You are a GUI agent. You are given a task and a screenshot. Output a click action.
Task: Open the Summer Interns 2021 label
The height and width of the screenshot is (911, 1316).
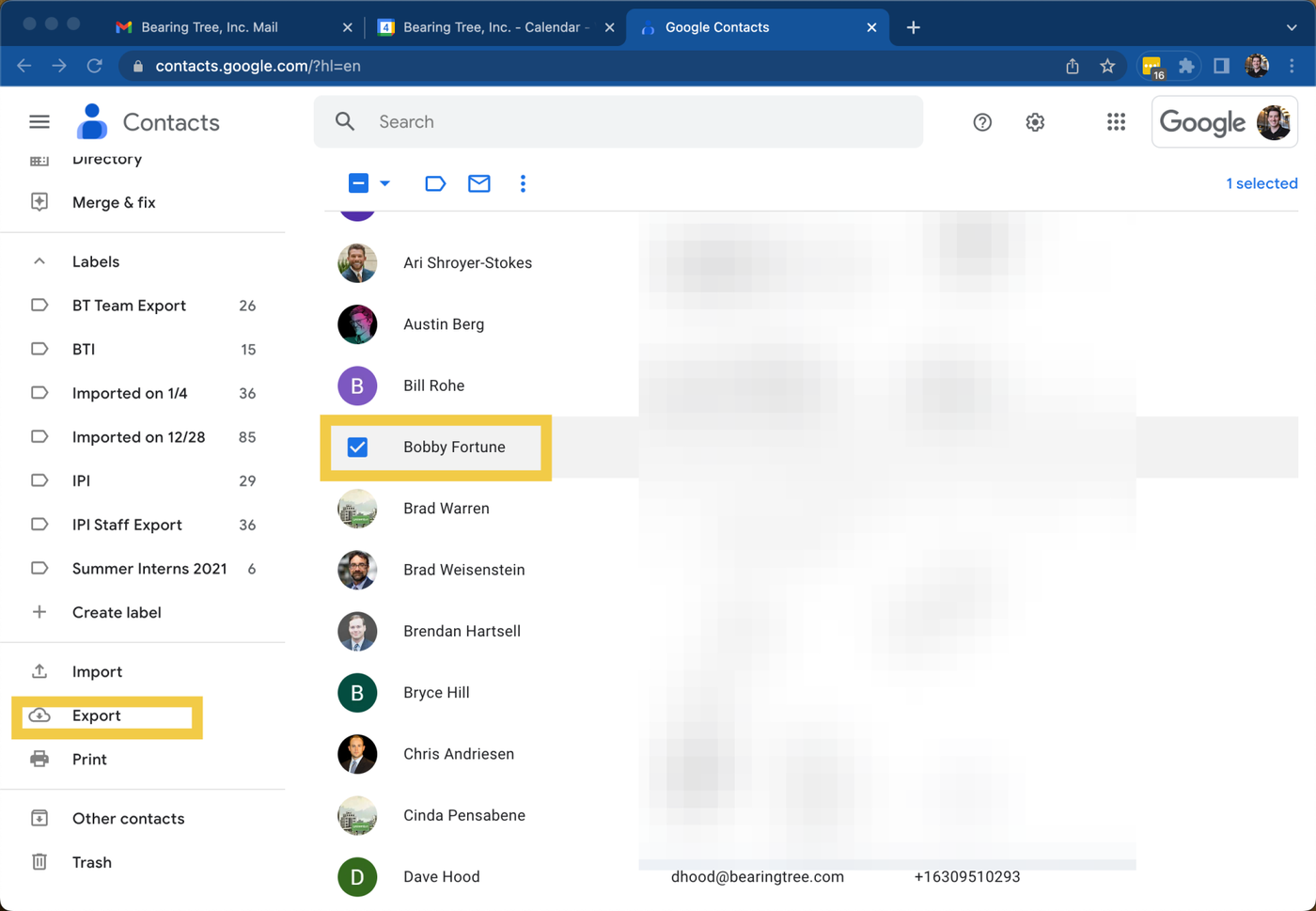click(x=149, y=569)
